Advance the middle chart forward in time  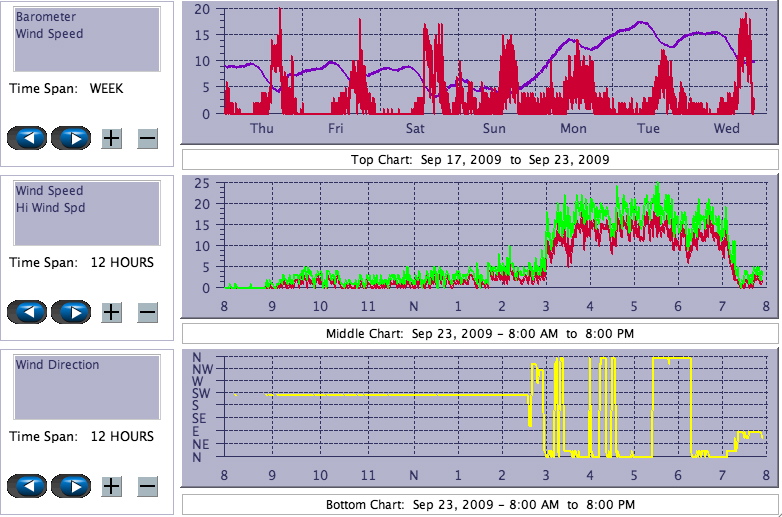71,312
